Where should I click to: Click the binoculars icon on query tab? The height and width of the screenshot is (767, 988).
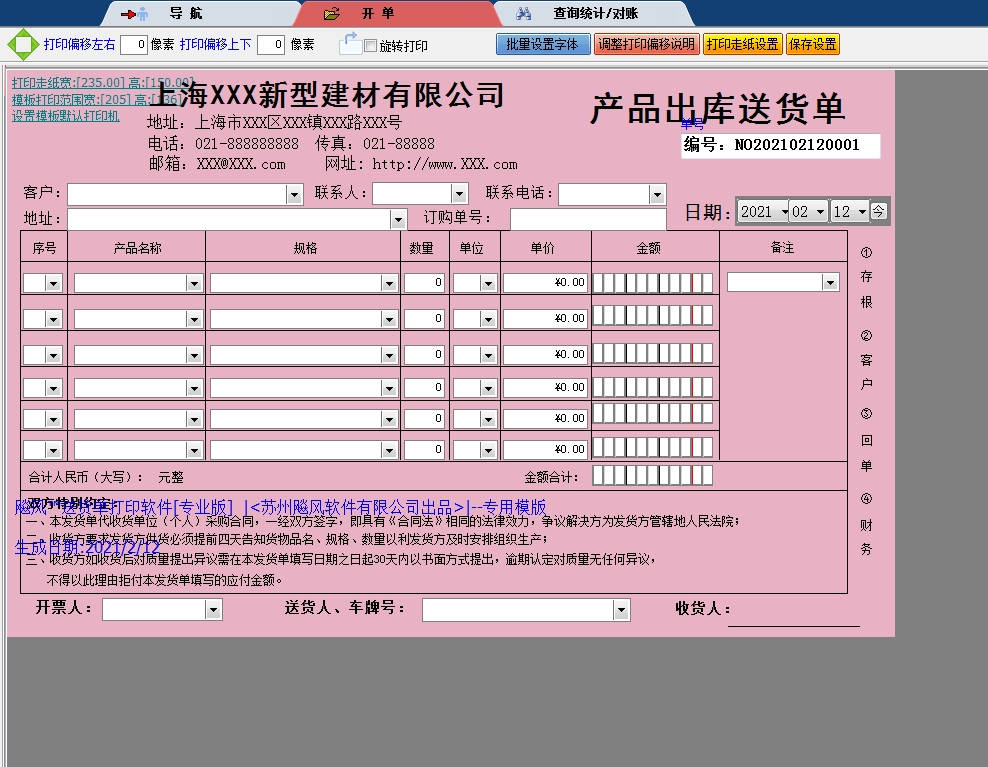coord(523,14)
